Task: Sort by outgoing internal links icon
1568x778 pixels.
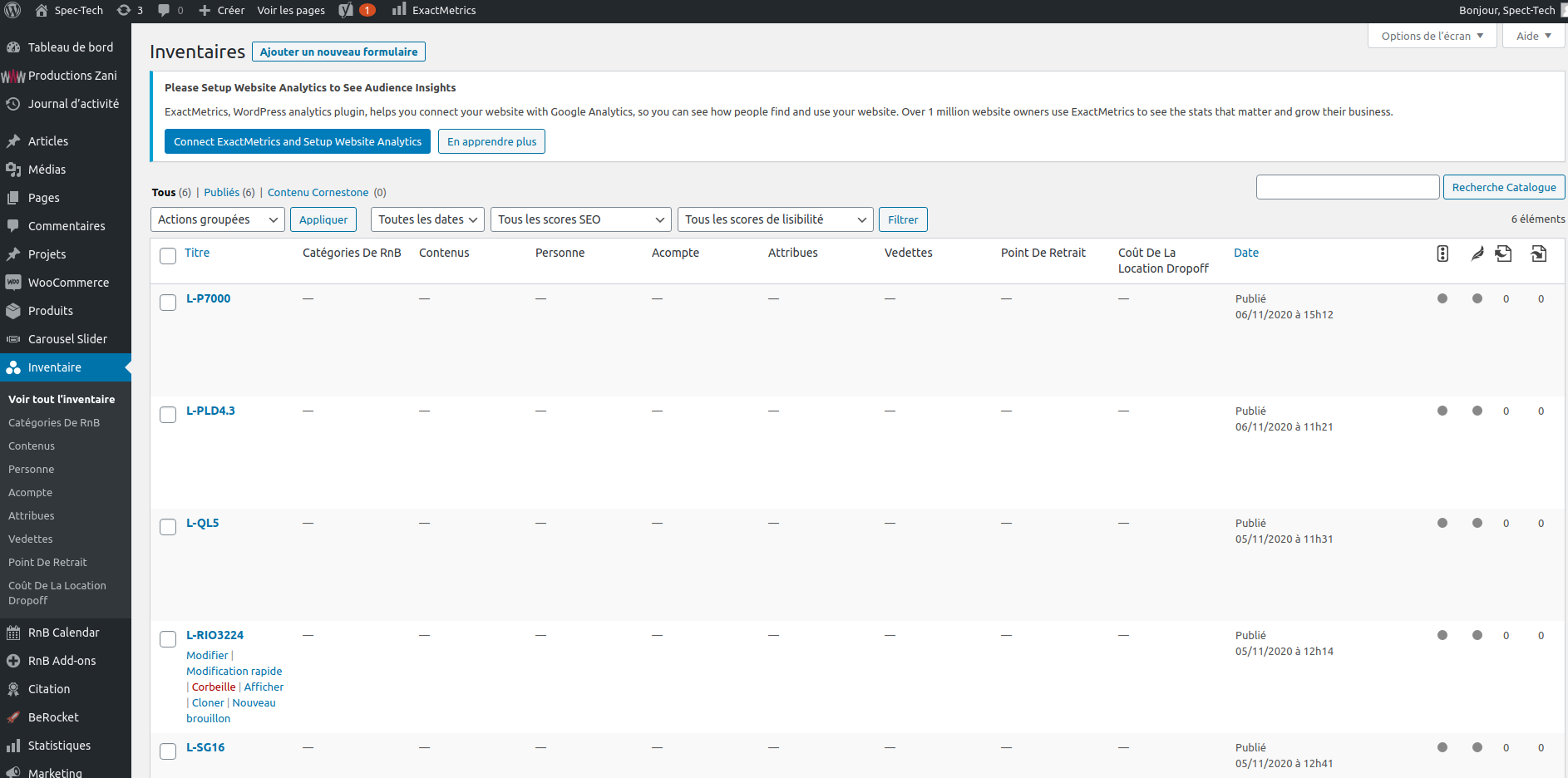Action: pos(1503,254)
